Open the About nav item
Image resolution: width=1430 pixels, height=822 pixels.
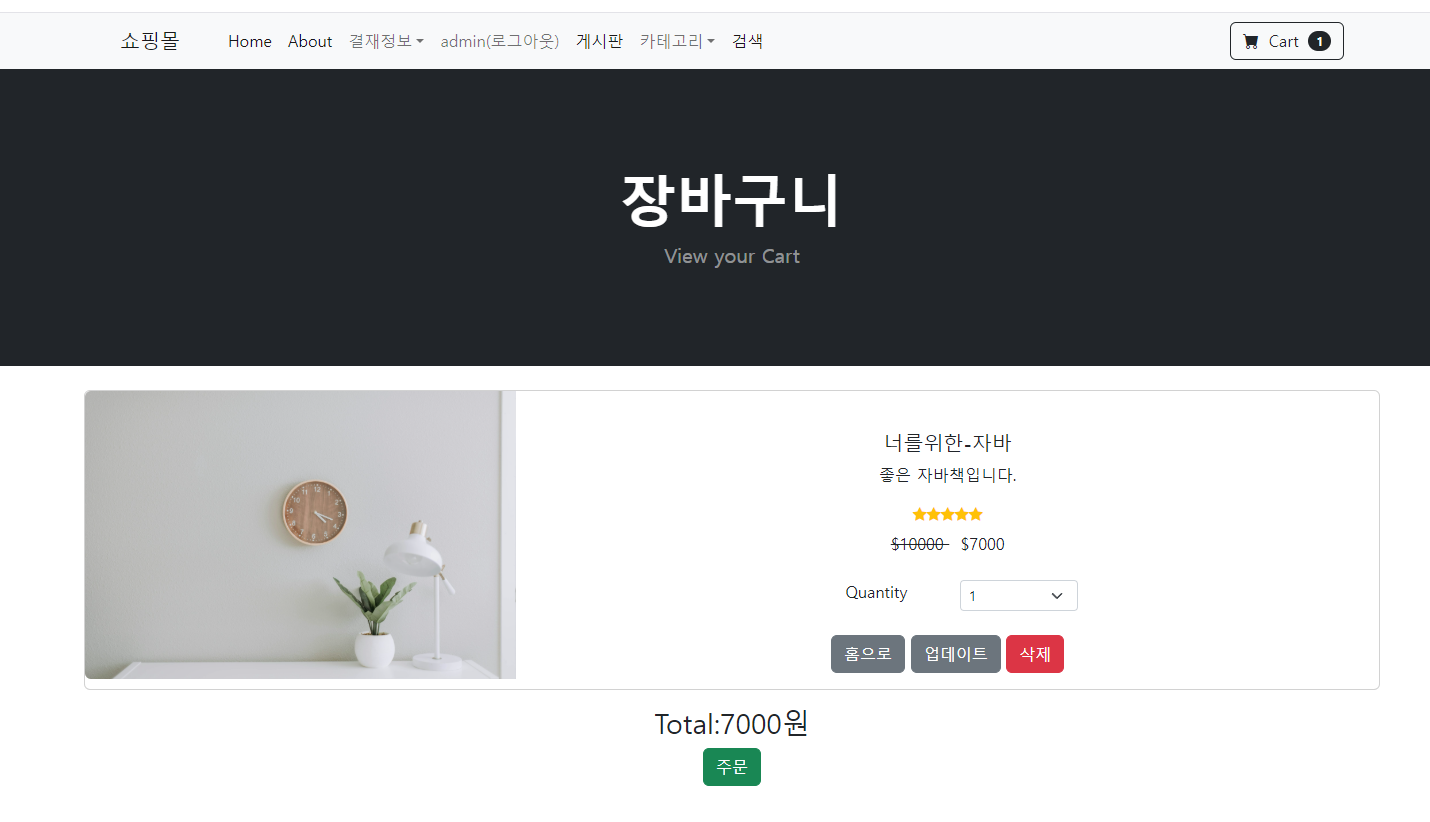pos(310,41)
